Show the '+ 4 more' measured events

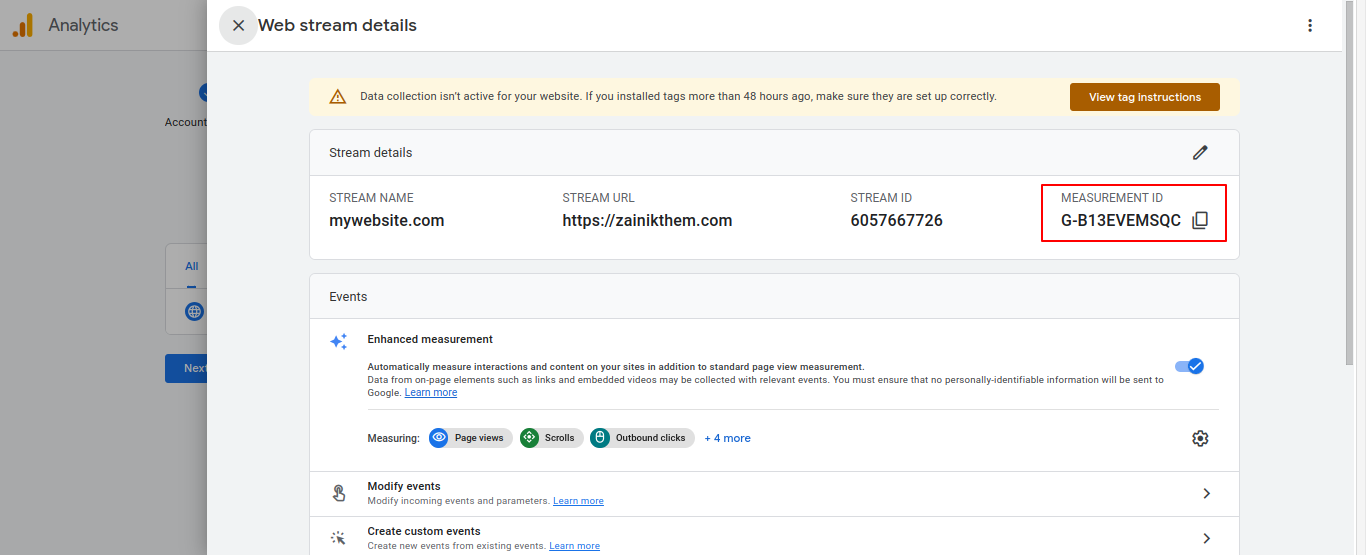point(727,438)
